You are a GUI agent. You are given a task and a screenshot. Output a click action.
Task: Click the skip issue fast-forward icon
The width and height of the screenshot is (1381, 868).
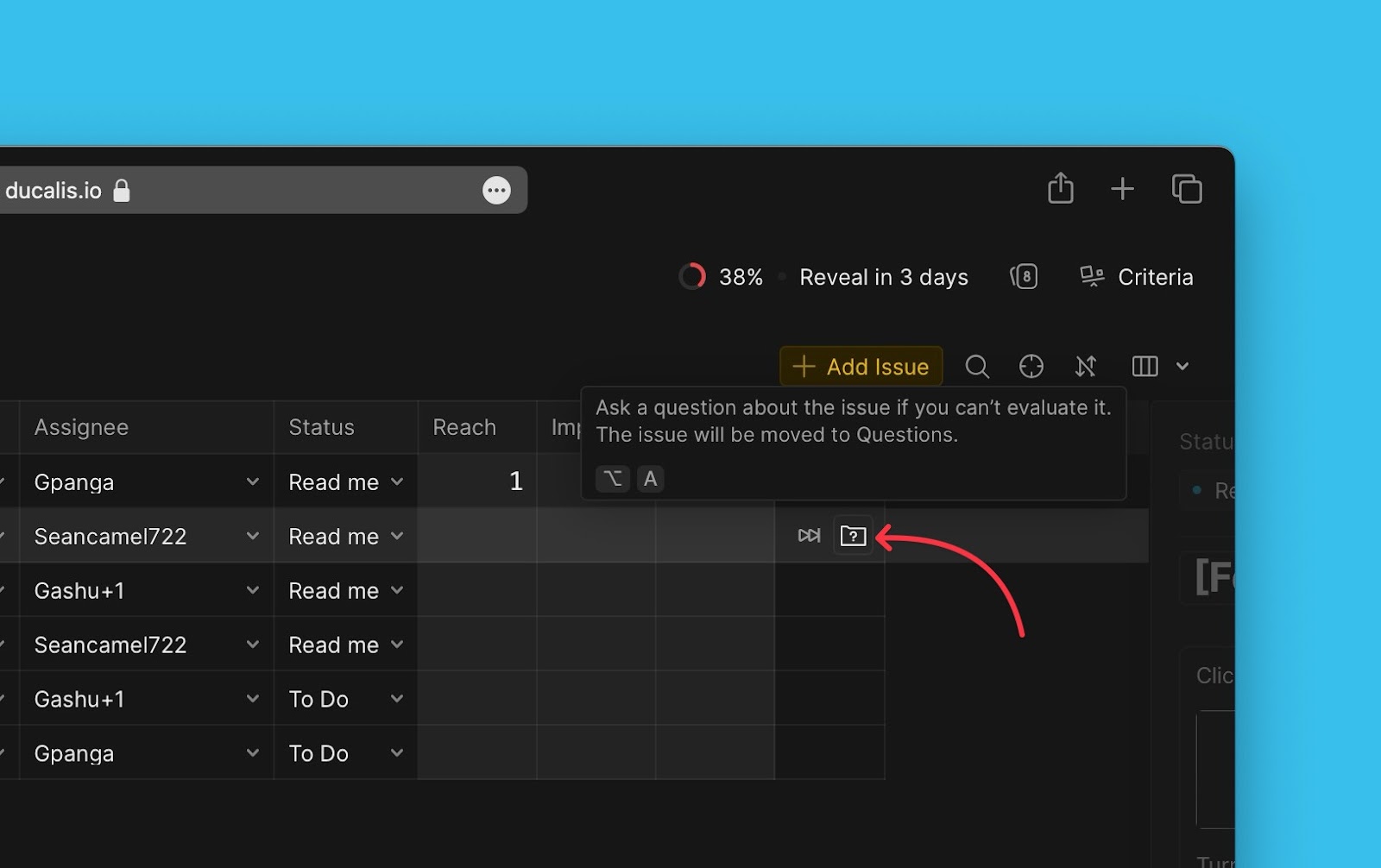pyautogui.click(x=809, y=536)
